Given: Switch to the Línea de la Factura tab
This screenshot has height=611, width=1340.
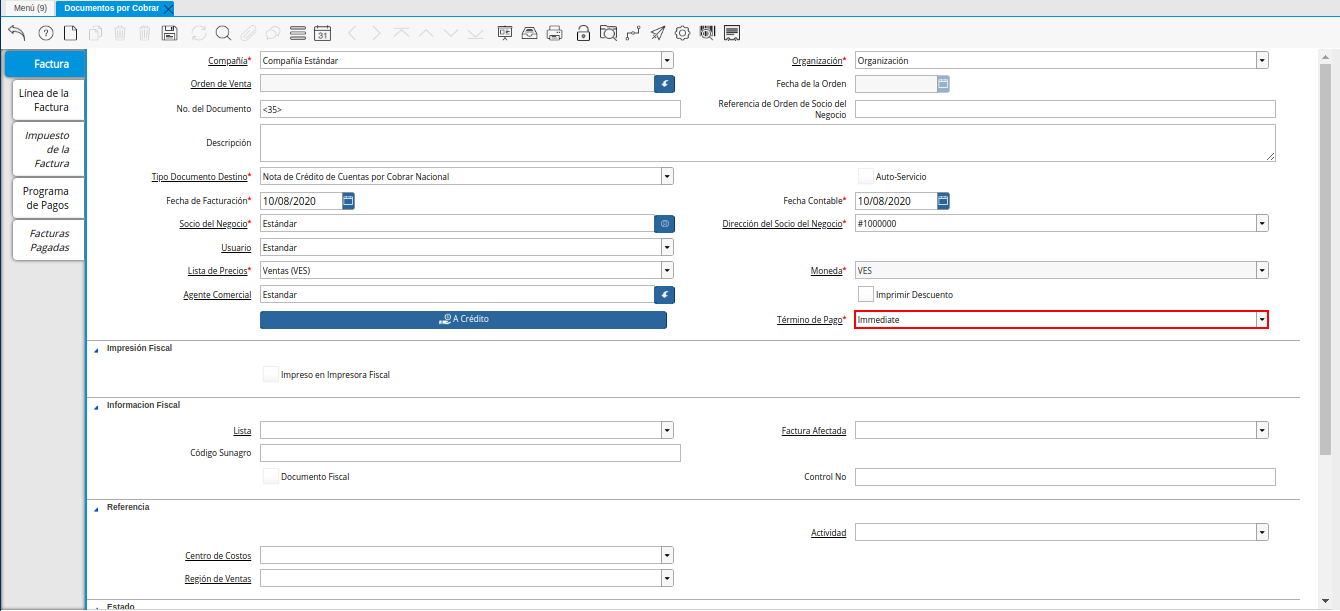Looking at the screenshot, I should pyautogui.click(x=44, y=100).
